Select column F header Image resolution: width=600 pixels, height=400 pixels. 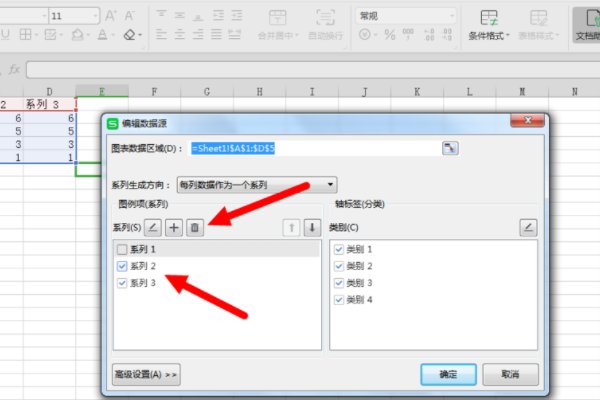154,92
